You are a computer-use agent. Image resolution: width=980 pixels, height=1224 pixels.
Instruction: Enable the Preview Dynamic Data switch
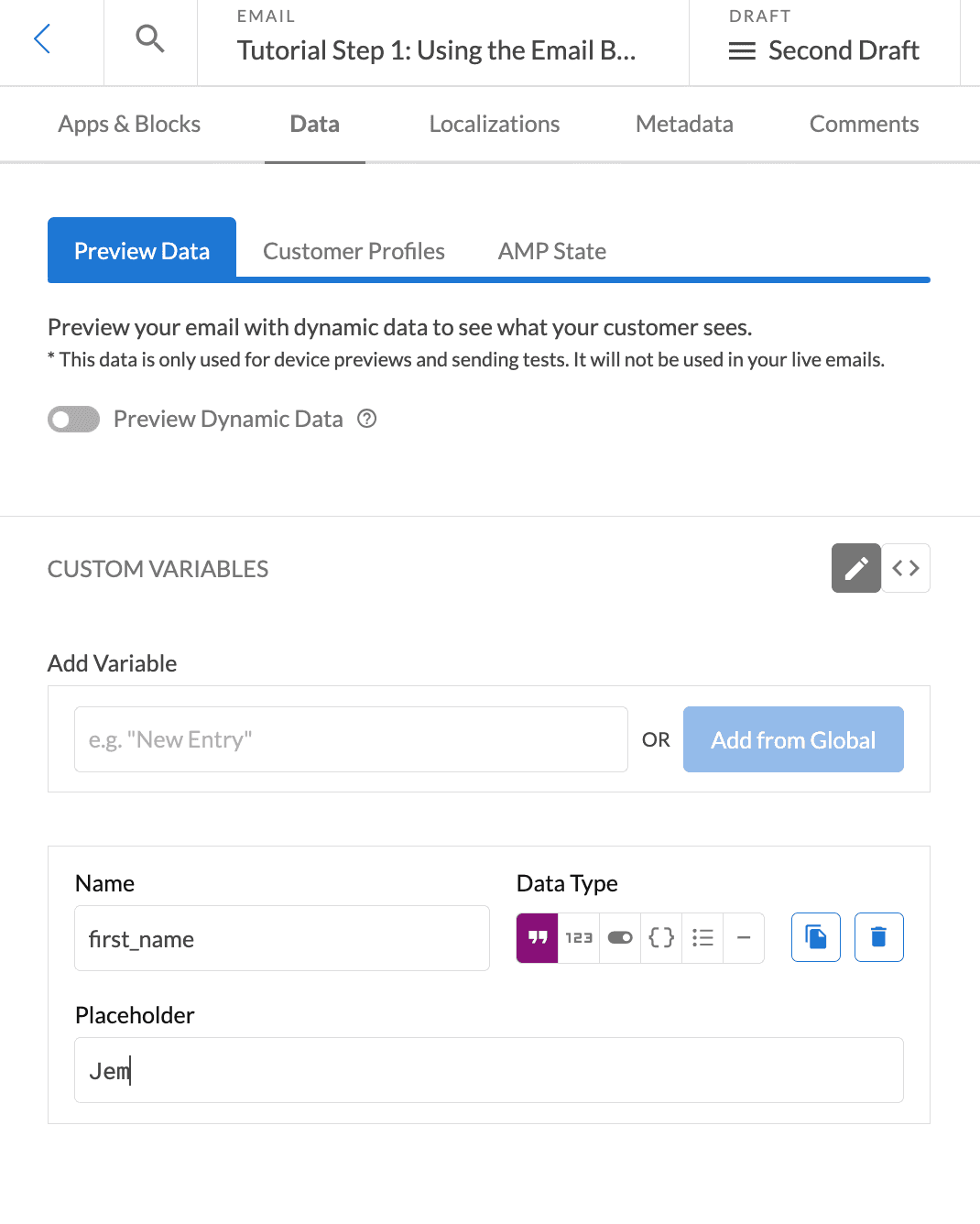74,420
